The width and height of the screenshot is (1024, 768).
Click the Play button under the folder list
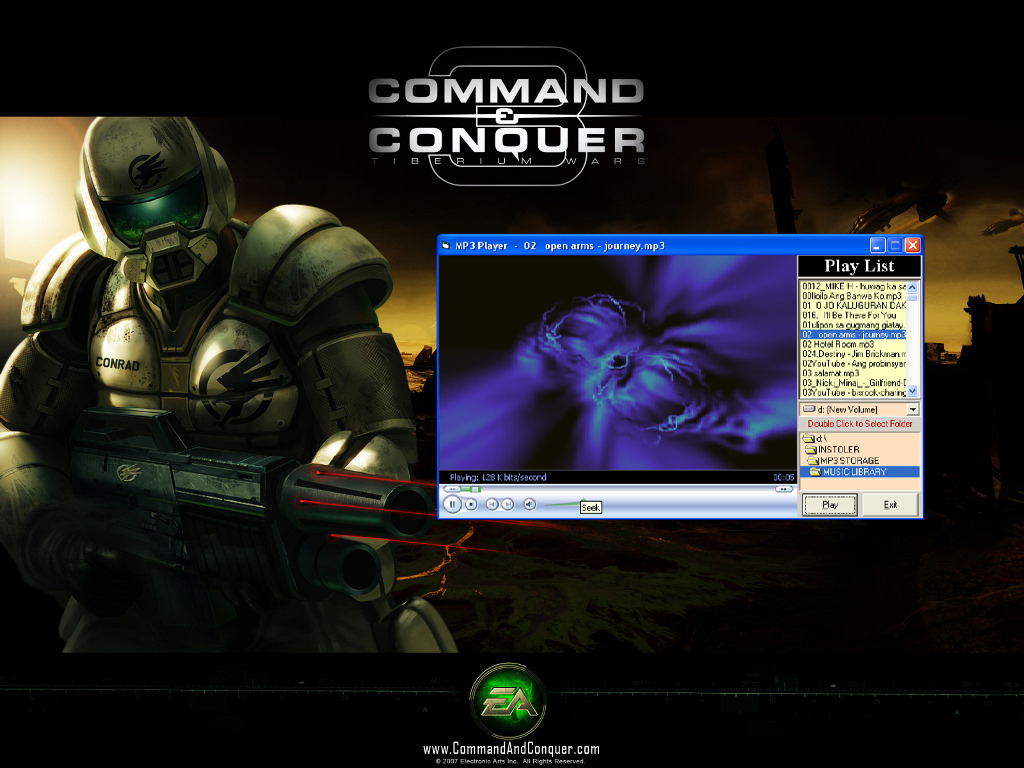[x=829, y=505]
